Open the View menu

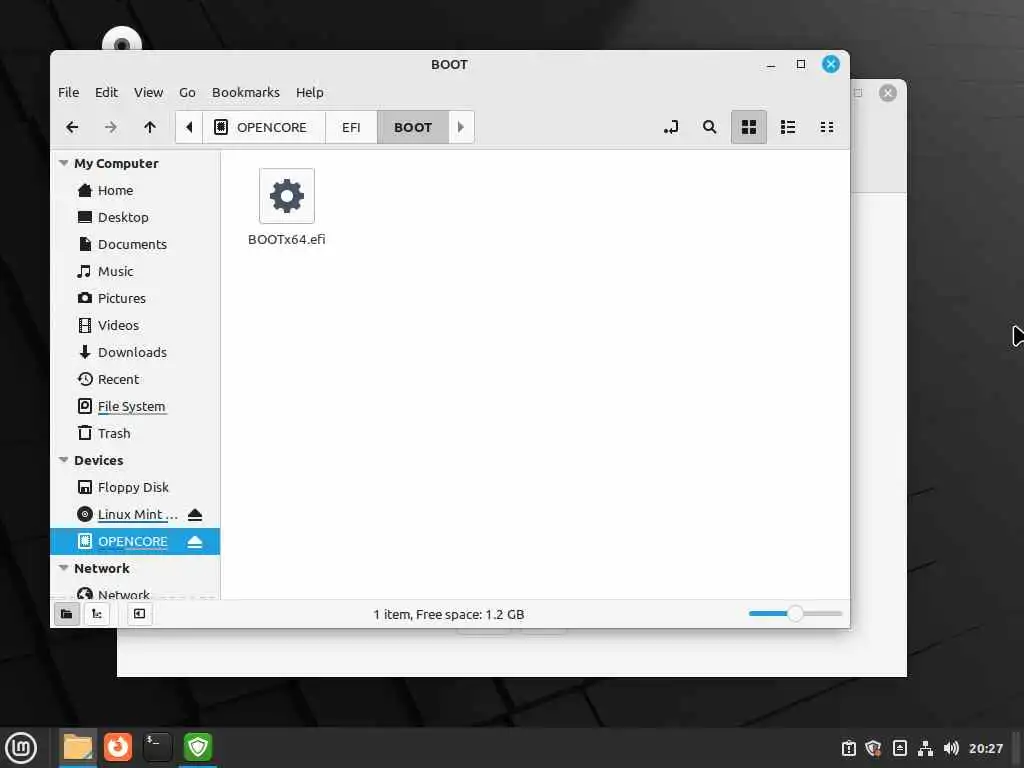tap(148, 93)
